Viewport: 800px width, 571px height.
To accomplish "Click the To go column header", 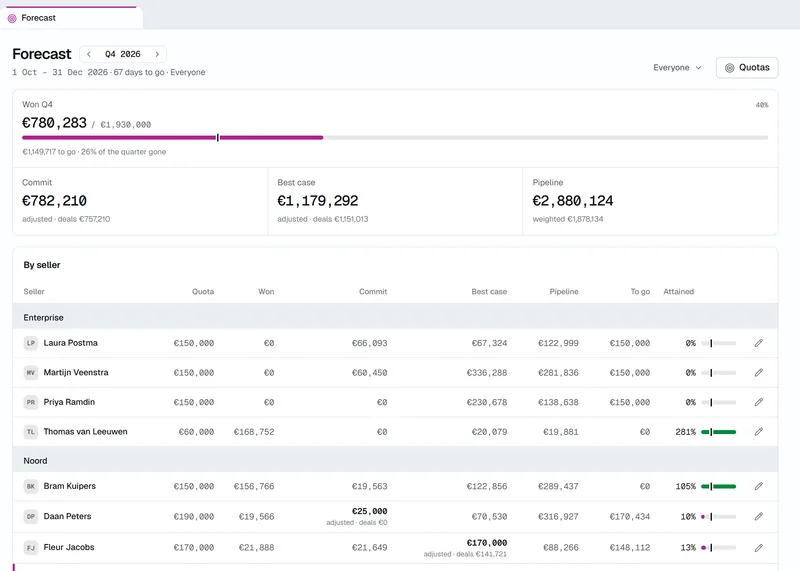I will pyautogui.click(x=640, y=291).
